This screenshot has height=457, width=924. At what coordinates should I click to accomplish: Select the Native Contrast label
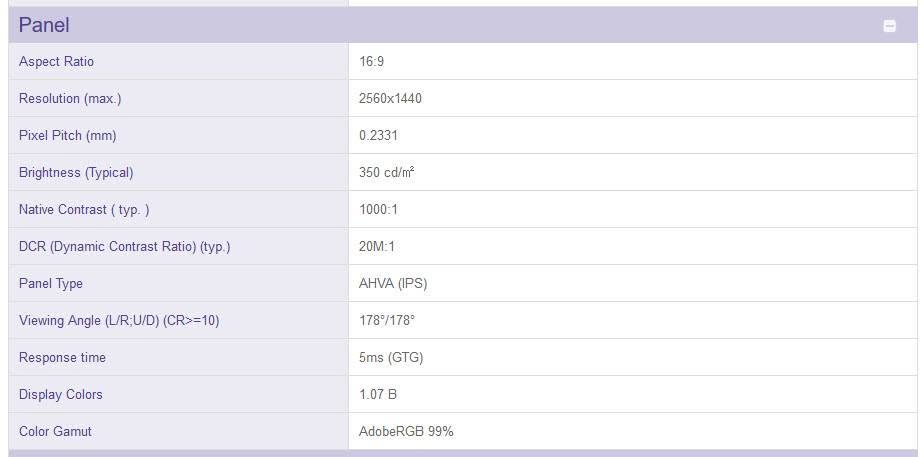pyautogui.click(x=84, y=210)
